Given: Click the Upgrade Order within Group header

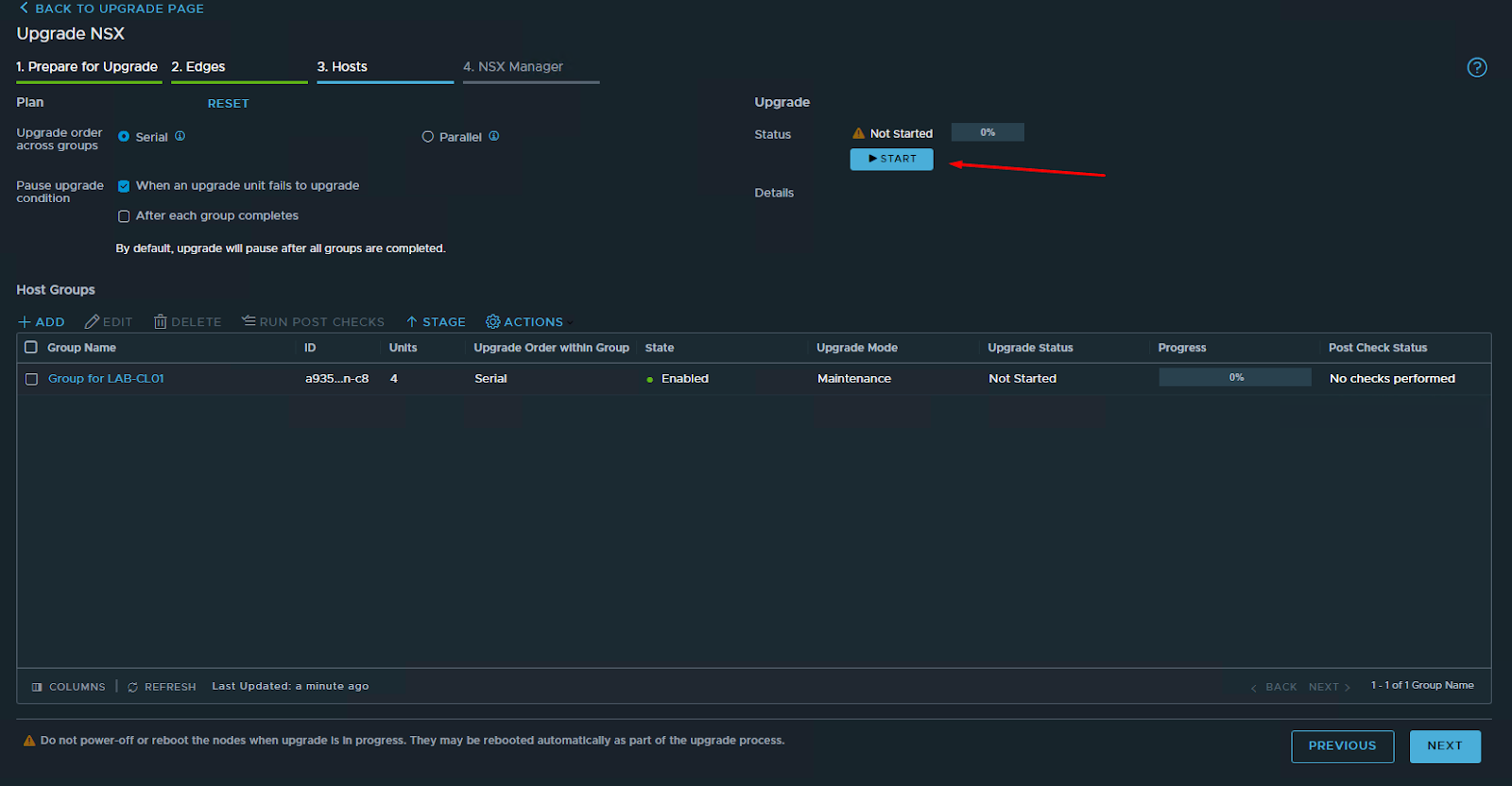Looking at the screenshot, I should point(551,348).
